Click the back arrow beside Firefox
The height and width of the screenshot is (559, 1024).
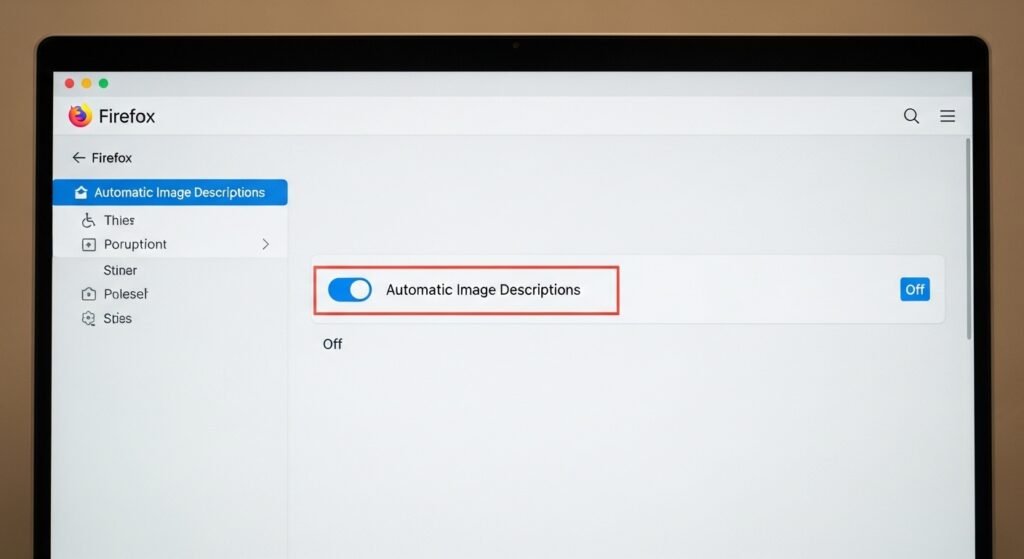click(x=78, y=158)
